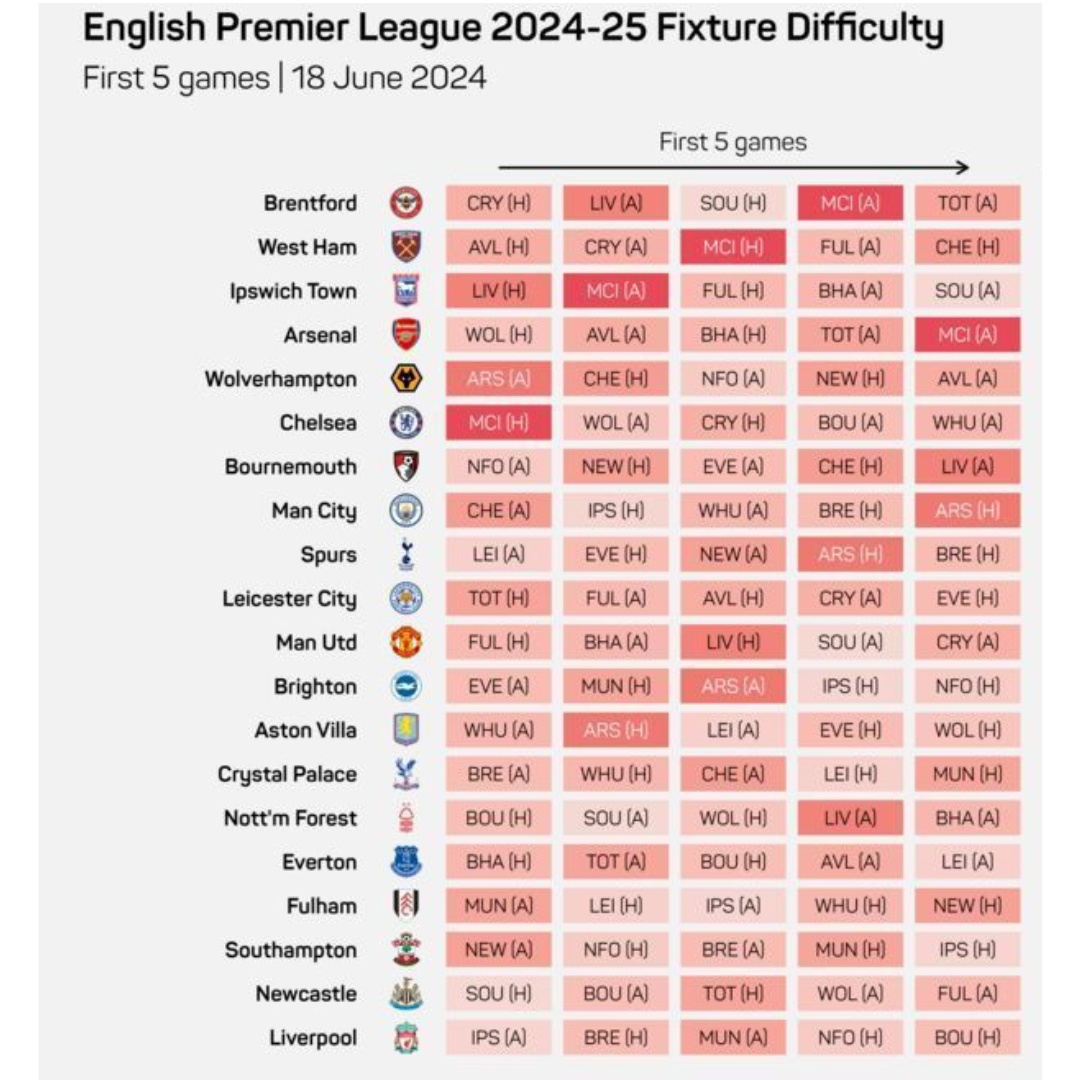1080x1080 pixels.
Task: Click the Chelsea club crest
Action: point(406,422)
